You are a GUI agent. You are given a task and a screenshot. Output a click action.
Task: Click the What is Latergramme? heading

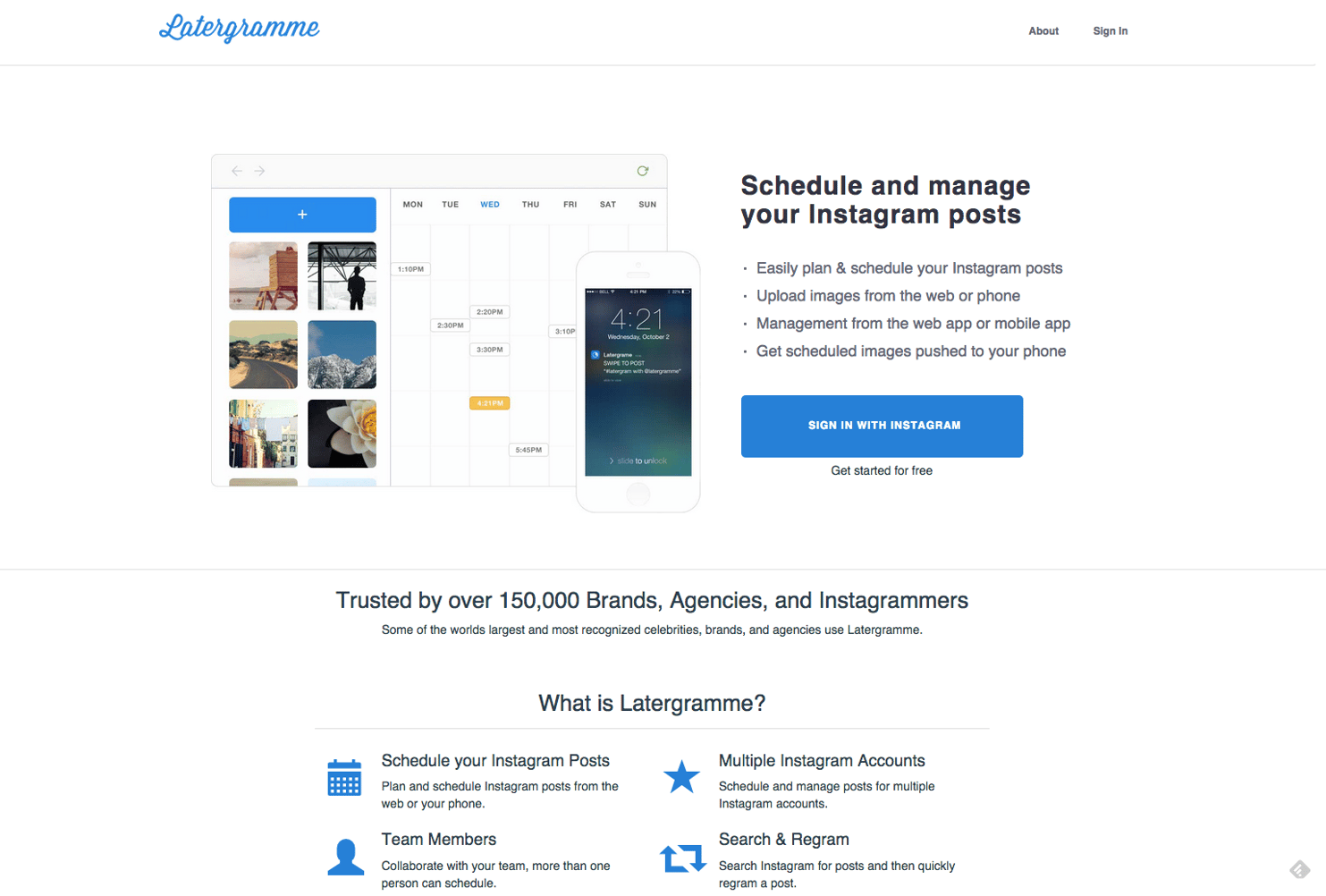pos(652,704)
